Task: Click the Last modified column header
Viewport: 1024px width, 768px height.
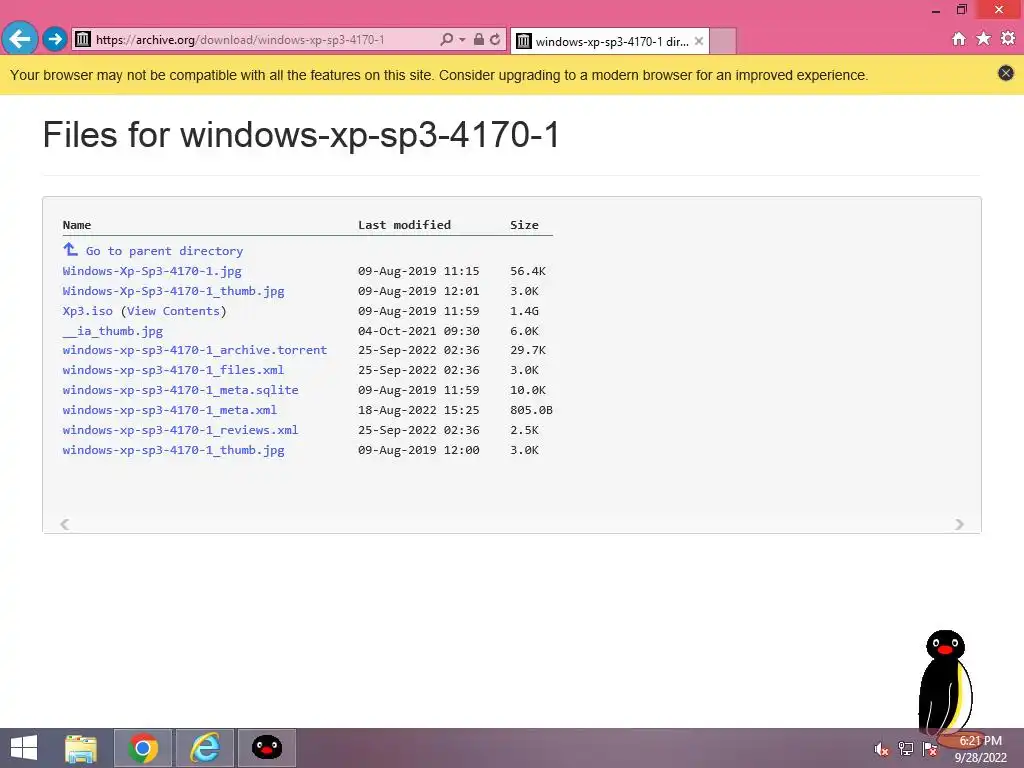Action: (404, 225)
